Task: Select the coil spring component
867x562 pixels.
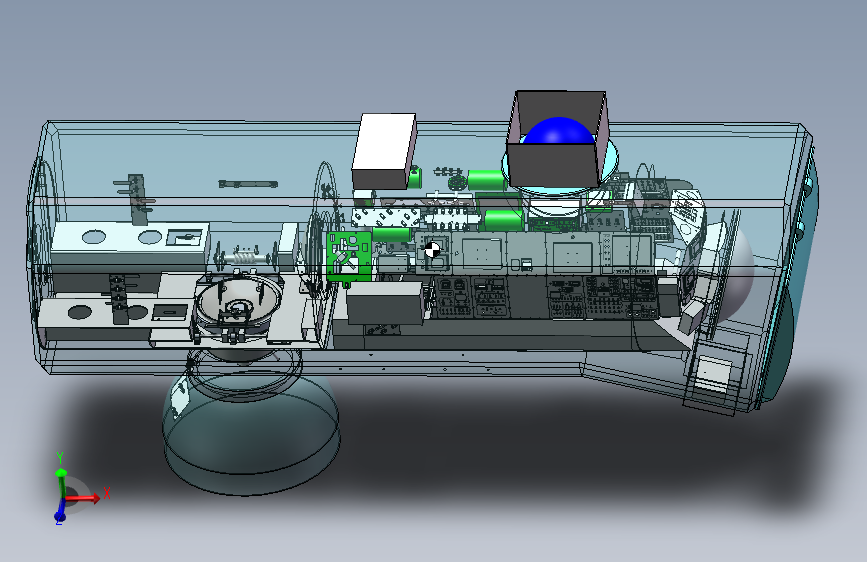Action: pos(246,258)
